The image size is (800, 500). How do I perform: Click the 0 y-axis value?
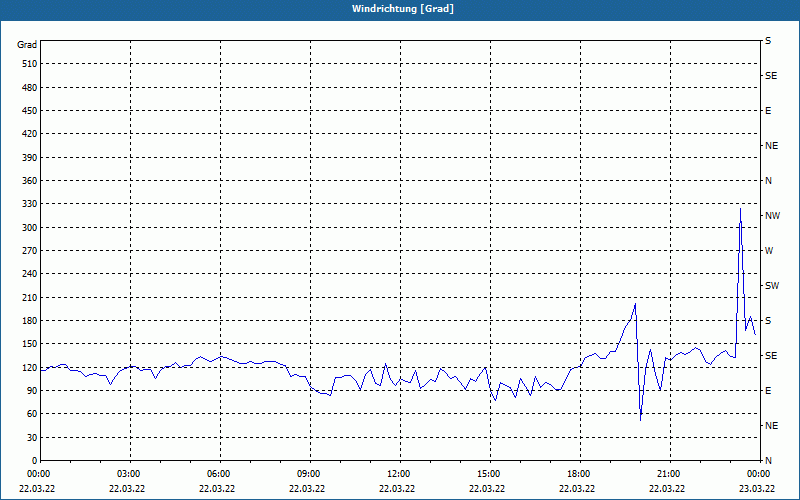34,461
